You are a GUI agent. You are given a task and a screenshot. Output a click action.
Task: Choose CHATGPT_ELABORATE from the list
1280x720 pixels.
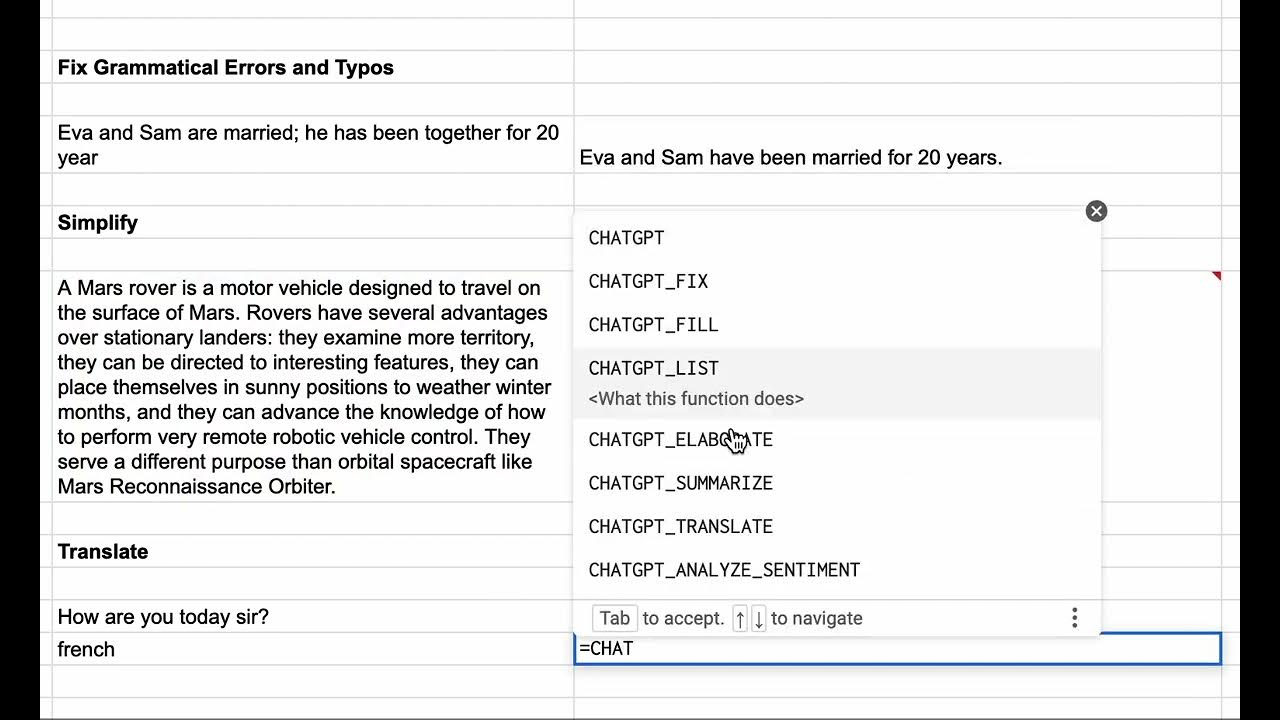[837, 440]
